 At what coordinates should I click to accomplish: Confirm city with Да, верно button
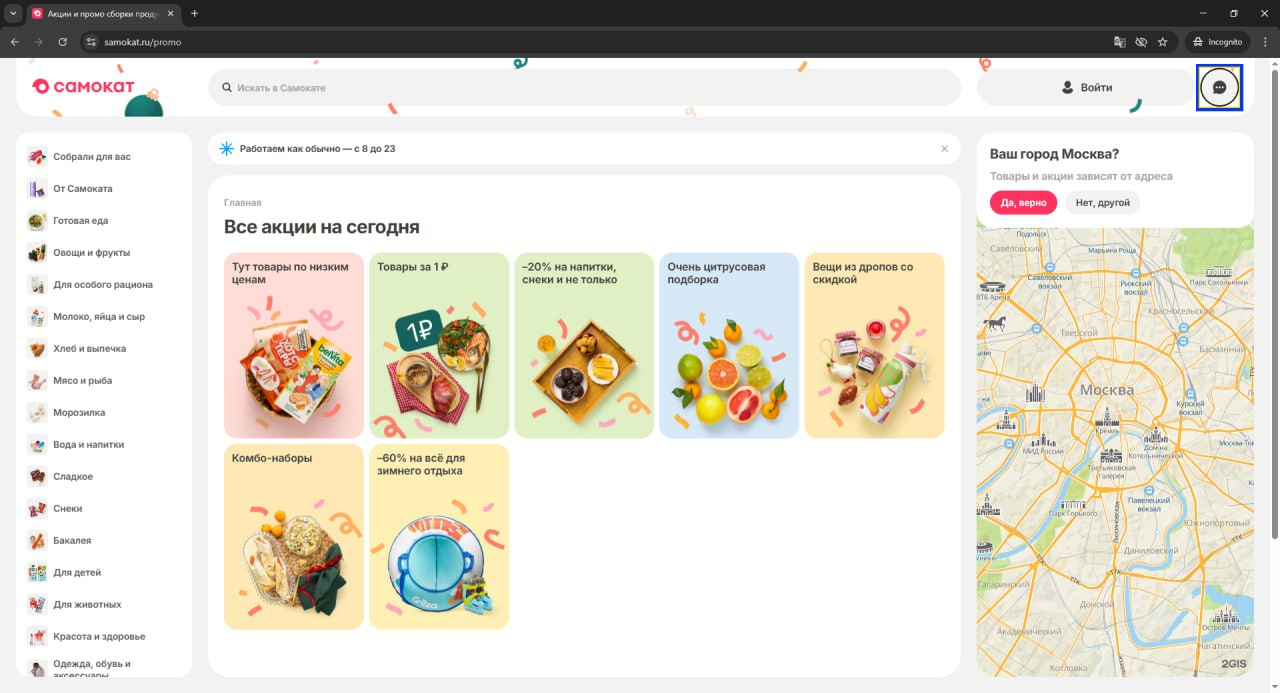tap(1023, 202)
